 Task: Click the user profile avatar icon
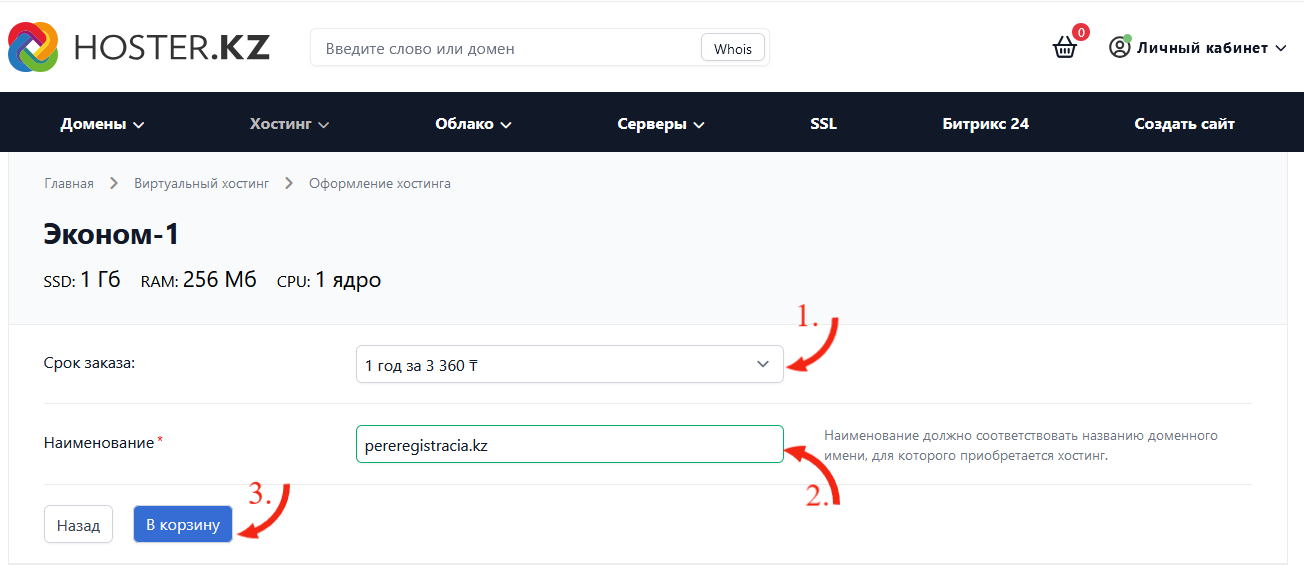[x=1119, y=47]
